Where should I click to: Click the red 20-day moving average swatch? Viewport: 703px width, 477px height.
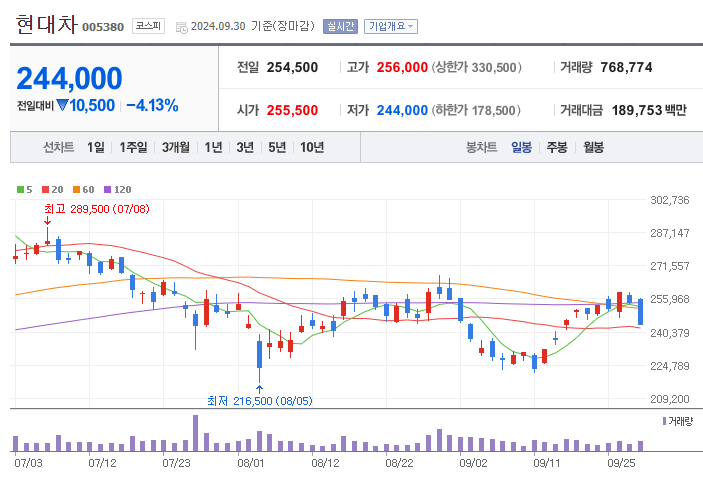(x=45, y=190)
